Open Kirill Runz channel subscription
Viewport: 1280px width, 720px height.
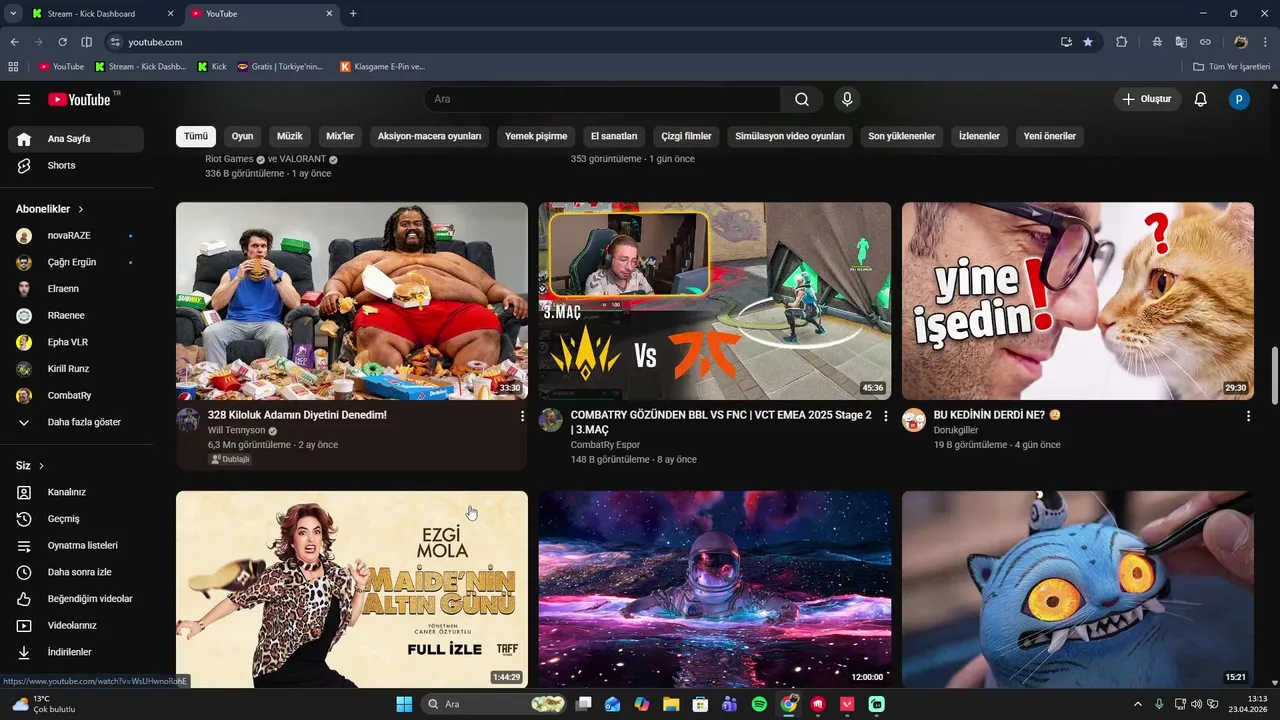pyautogui.click(x=76, y=368)
